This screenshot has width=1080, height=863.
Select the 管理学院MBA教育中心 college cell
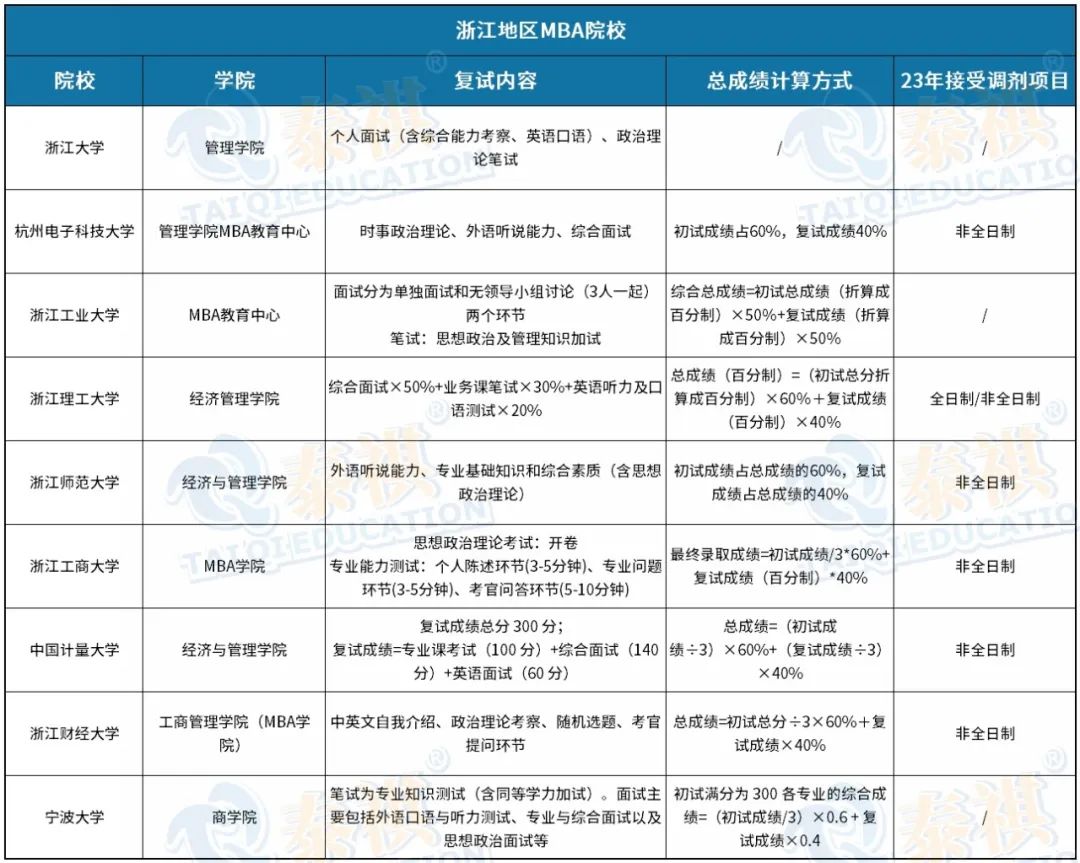[234, 231]
